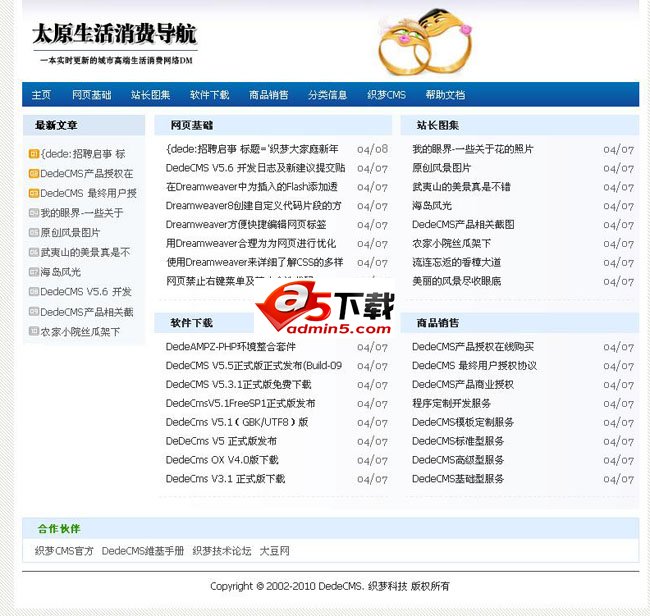650x616 pixels.
Task: Open the 商品销售 navigation item
Action: [x=269, y=95]
